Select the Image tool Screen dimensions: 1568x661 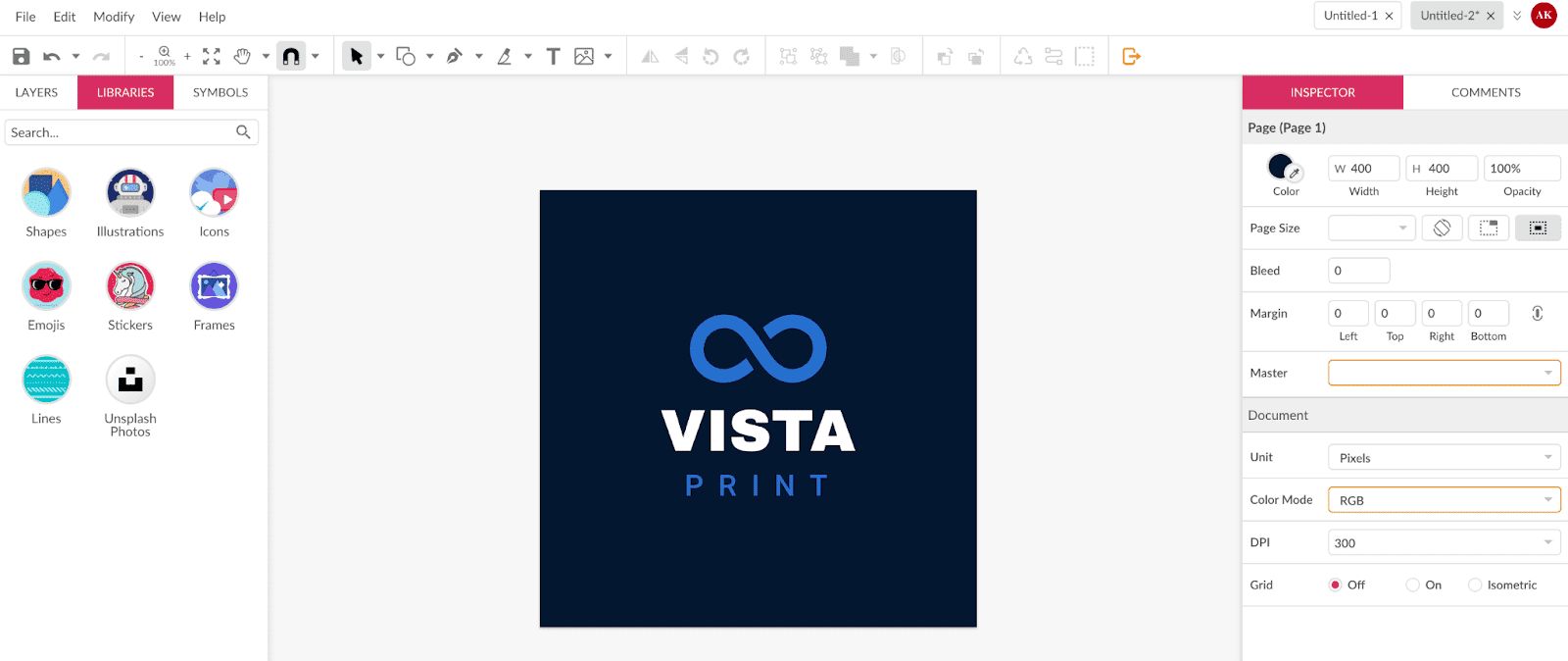tap(584, 57)
